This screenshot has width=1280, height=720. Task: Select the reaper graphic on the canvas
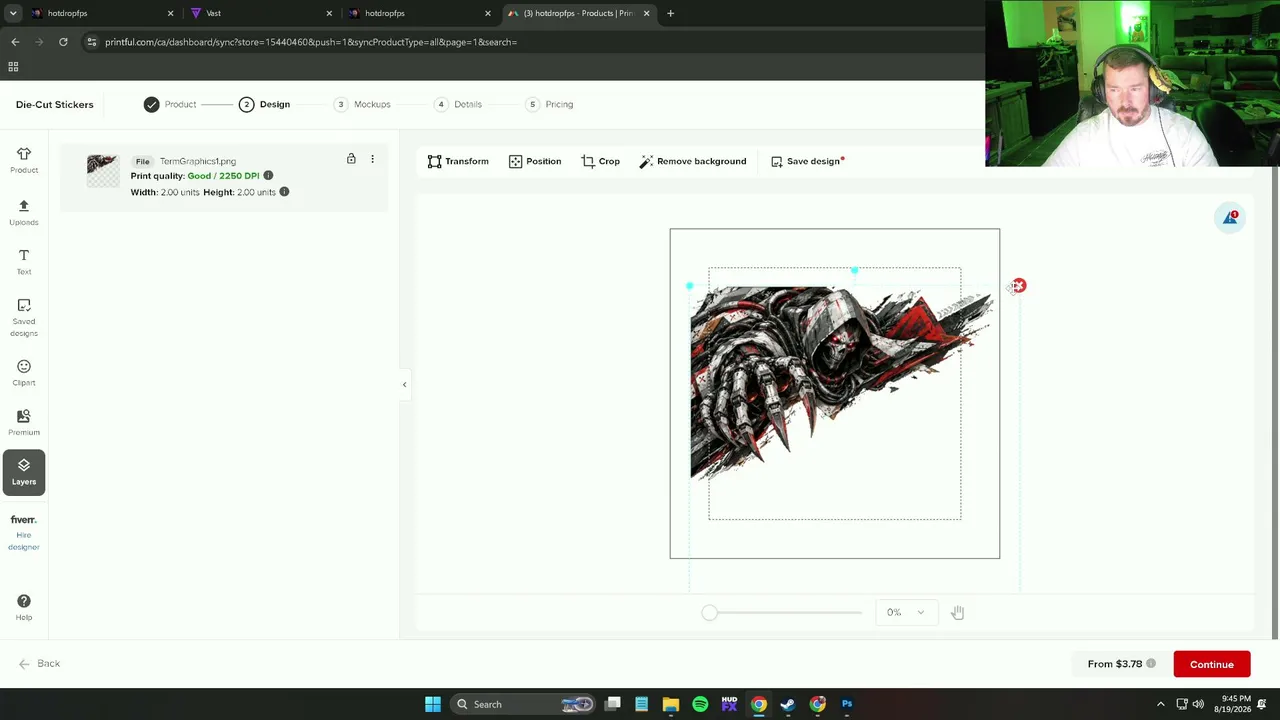pyautogui.click(x=840, y=382)
